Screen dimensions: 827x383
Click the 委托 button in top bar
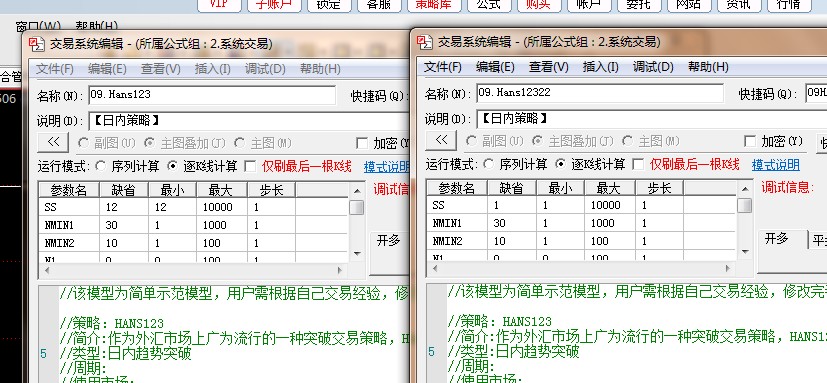(638, 4)
